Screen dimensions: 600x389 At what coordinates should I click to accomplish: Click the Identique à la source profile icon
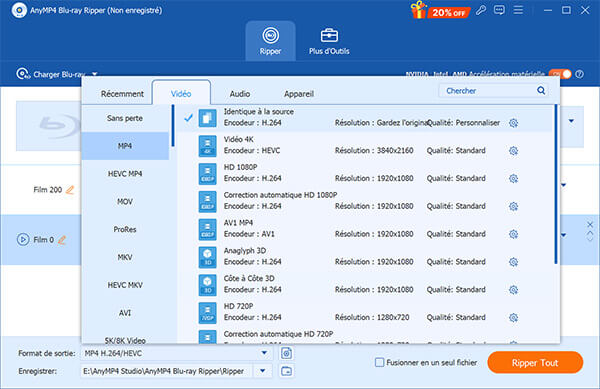click(x=207, y=118)
